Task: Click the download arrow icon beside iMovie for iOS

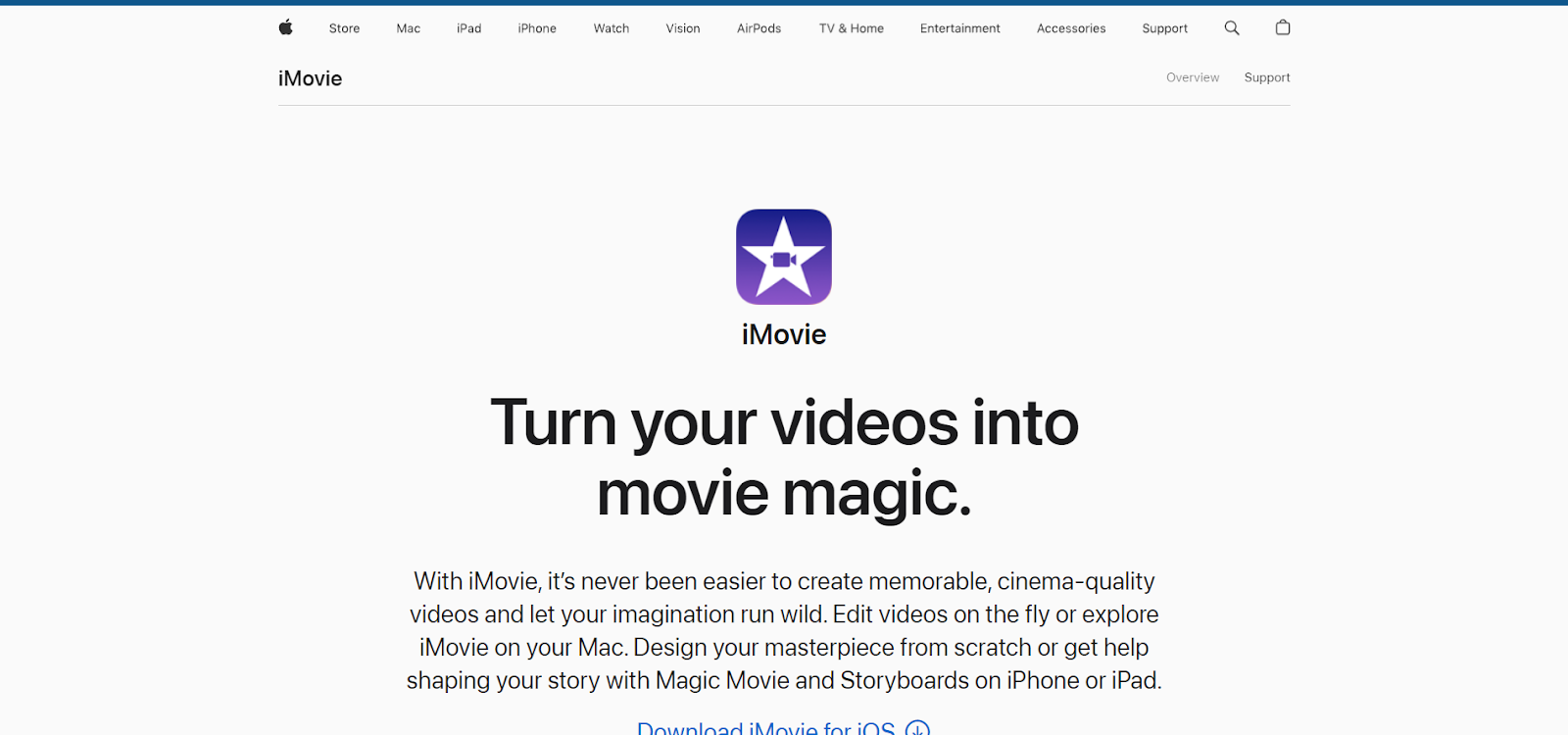Action: [917, 728]
